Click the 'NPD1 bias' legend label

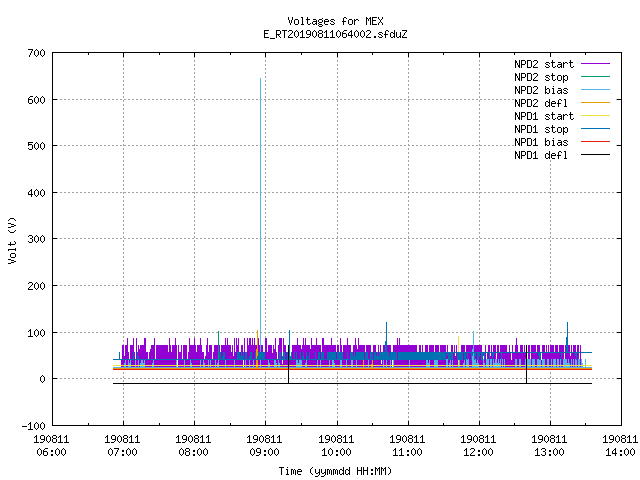point(541,142)
